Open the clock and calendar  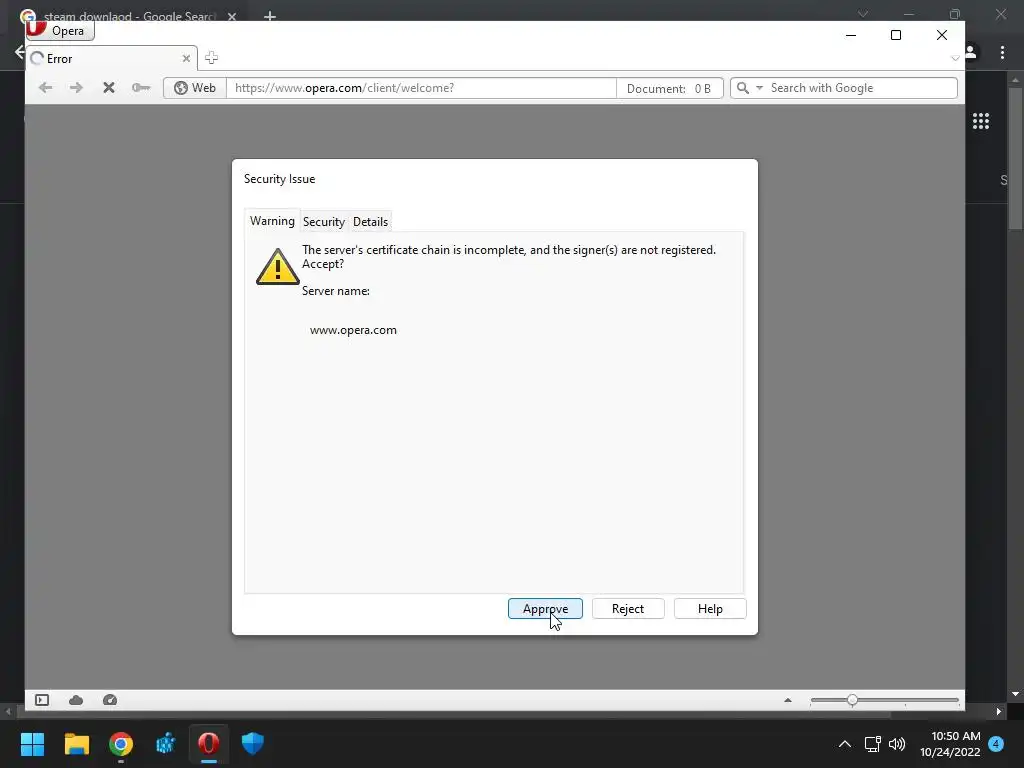pyautogui.click(x=950, y=744)
